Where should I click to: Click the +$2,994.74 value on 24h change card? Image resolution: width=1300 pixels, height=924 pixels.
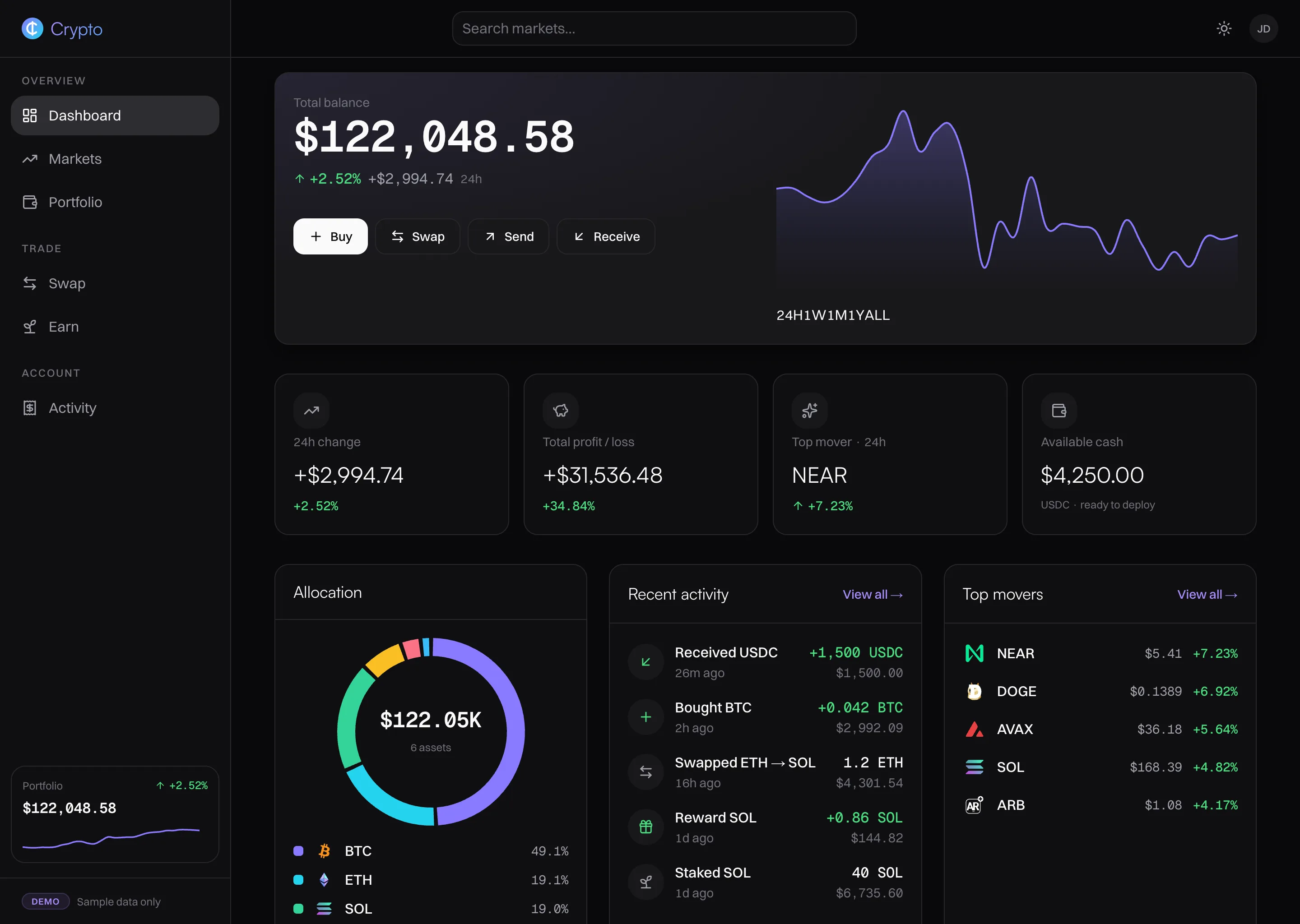pos(348,475)
